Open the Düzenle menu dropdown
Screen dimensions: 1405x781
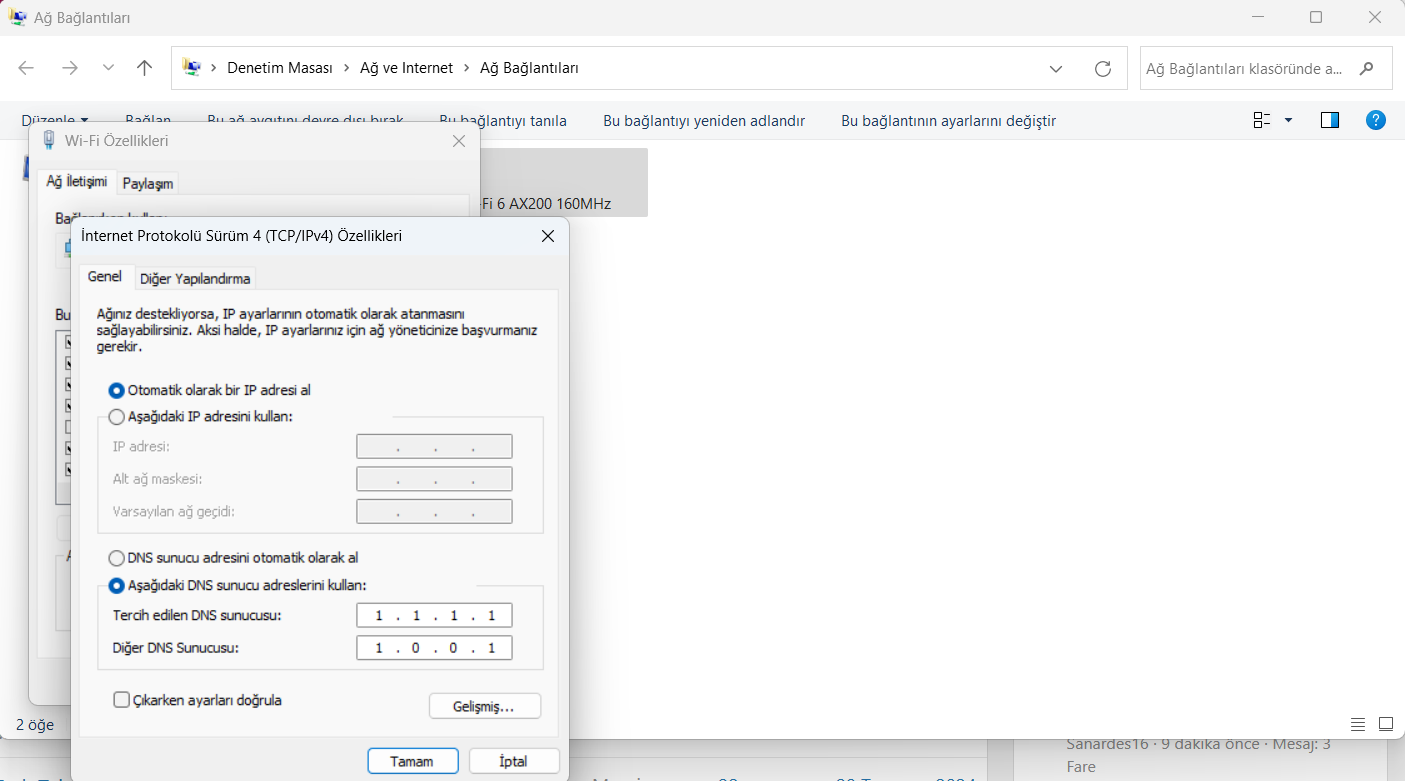(x=55, y=120)
